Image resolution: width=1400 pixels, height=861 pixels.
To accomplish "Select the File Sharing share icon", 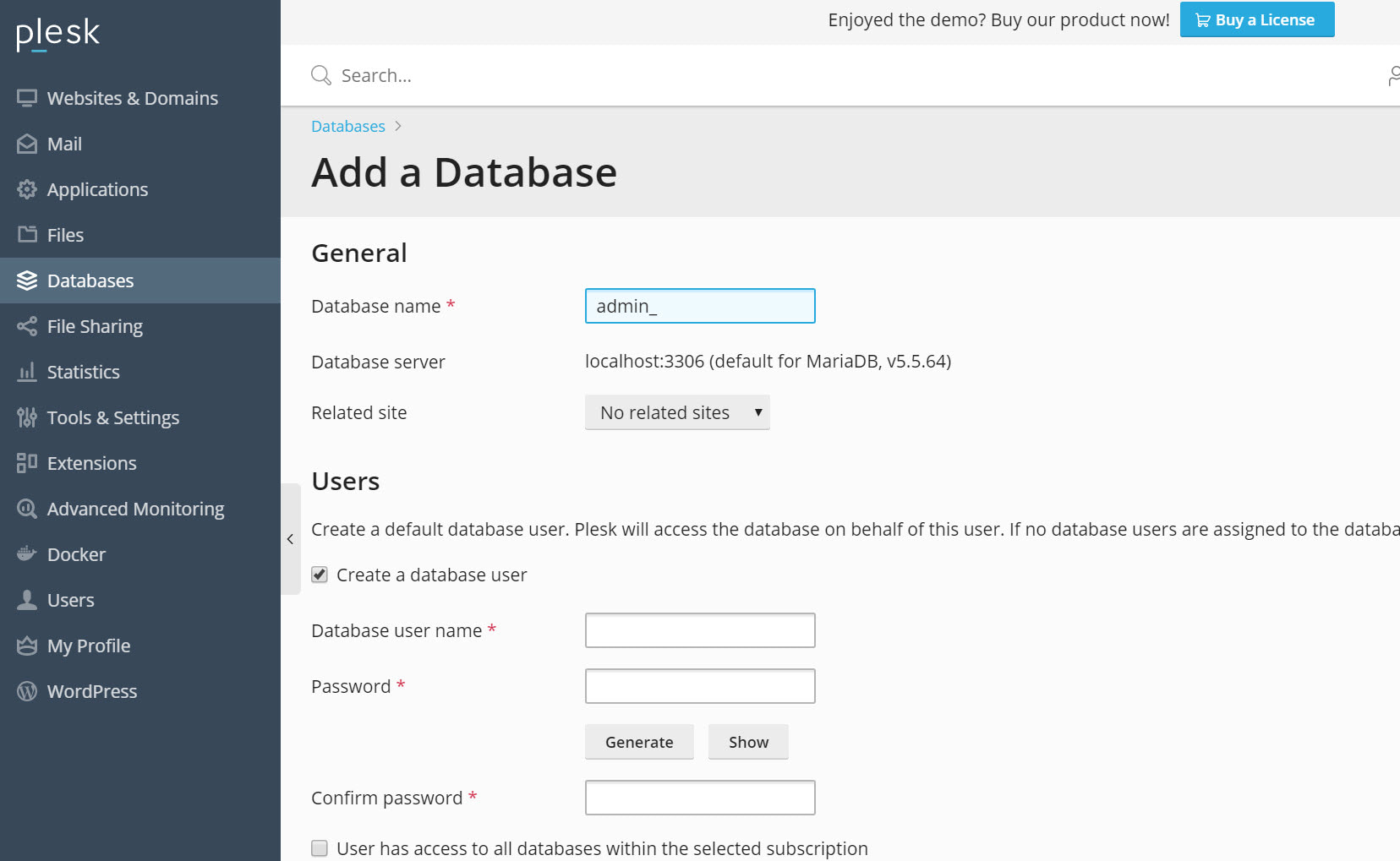I will coord(26,326).
